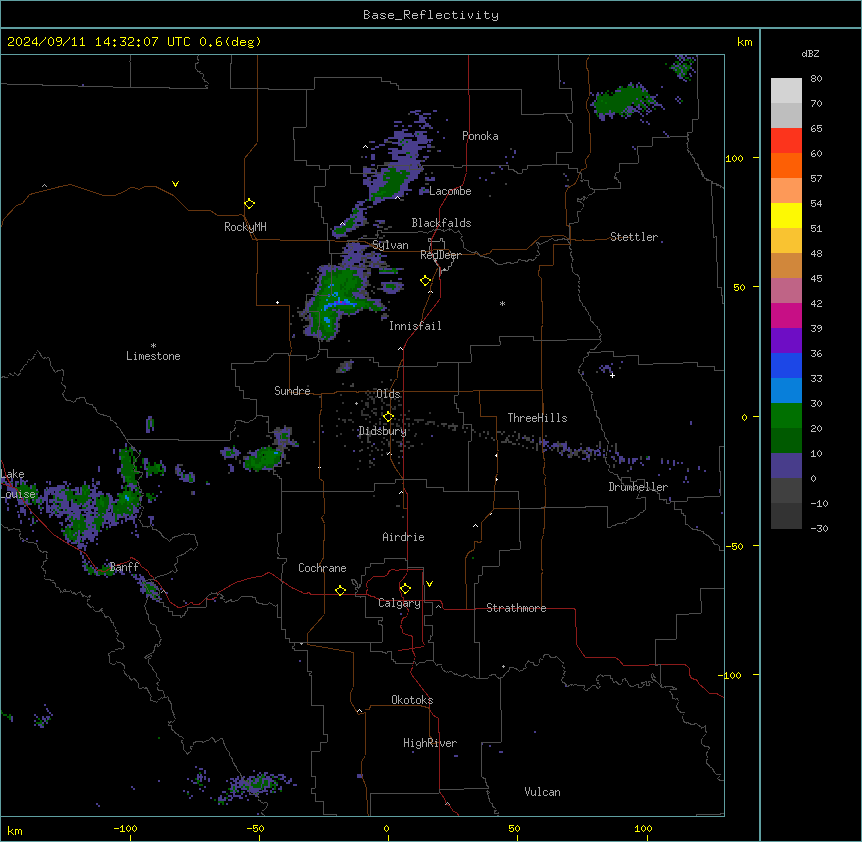862x842 pixels.
Task: Click the asterisk marker above Limestone
Action: coord(153,346)
